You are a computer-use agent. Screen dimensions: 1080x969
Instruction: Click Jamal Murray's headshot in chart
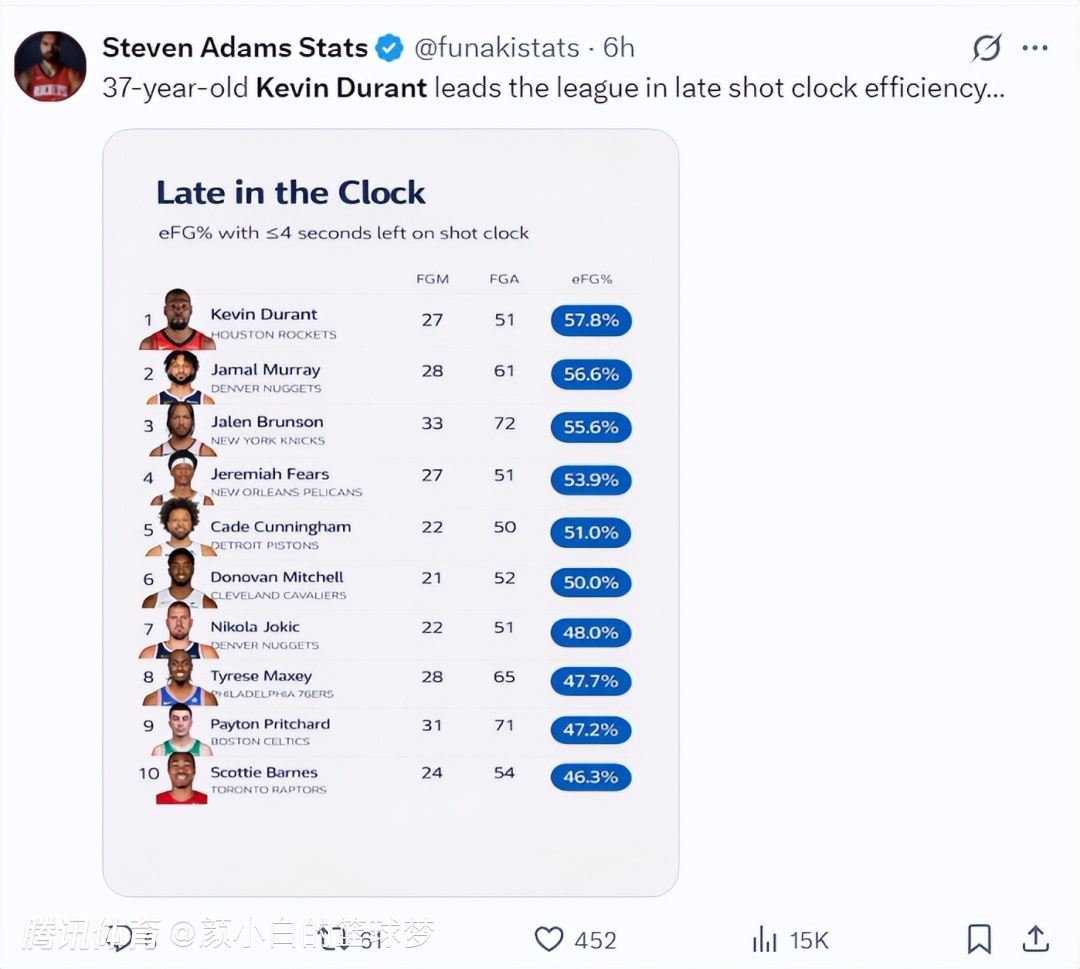click(181, 377)
